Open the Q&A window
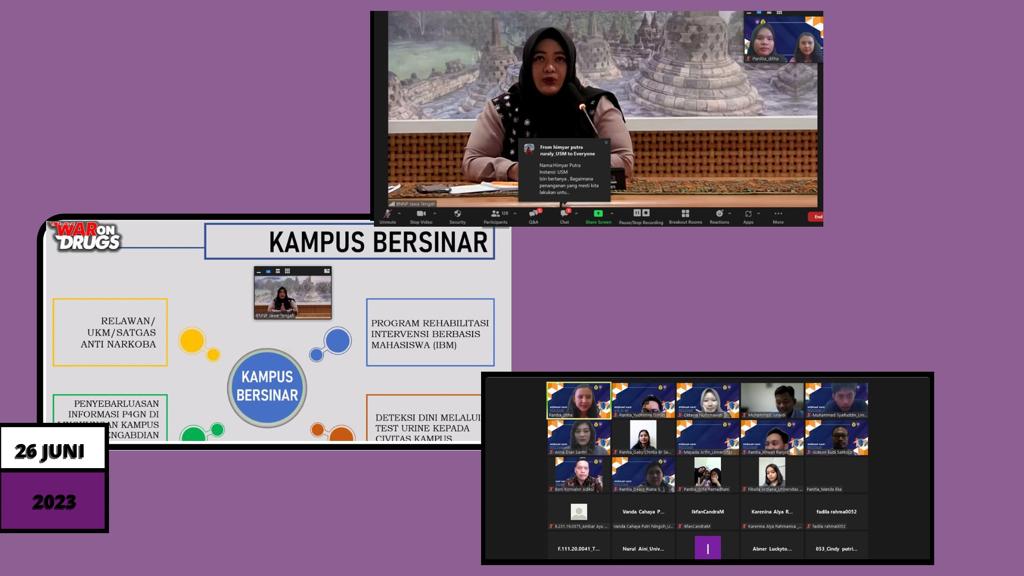 point(531,215)
